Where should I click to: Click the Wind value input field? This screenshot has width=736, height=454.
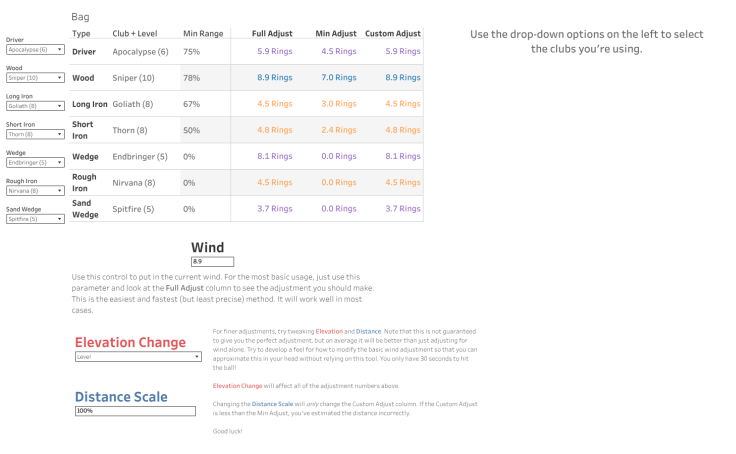[x=212, y=262]
